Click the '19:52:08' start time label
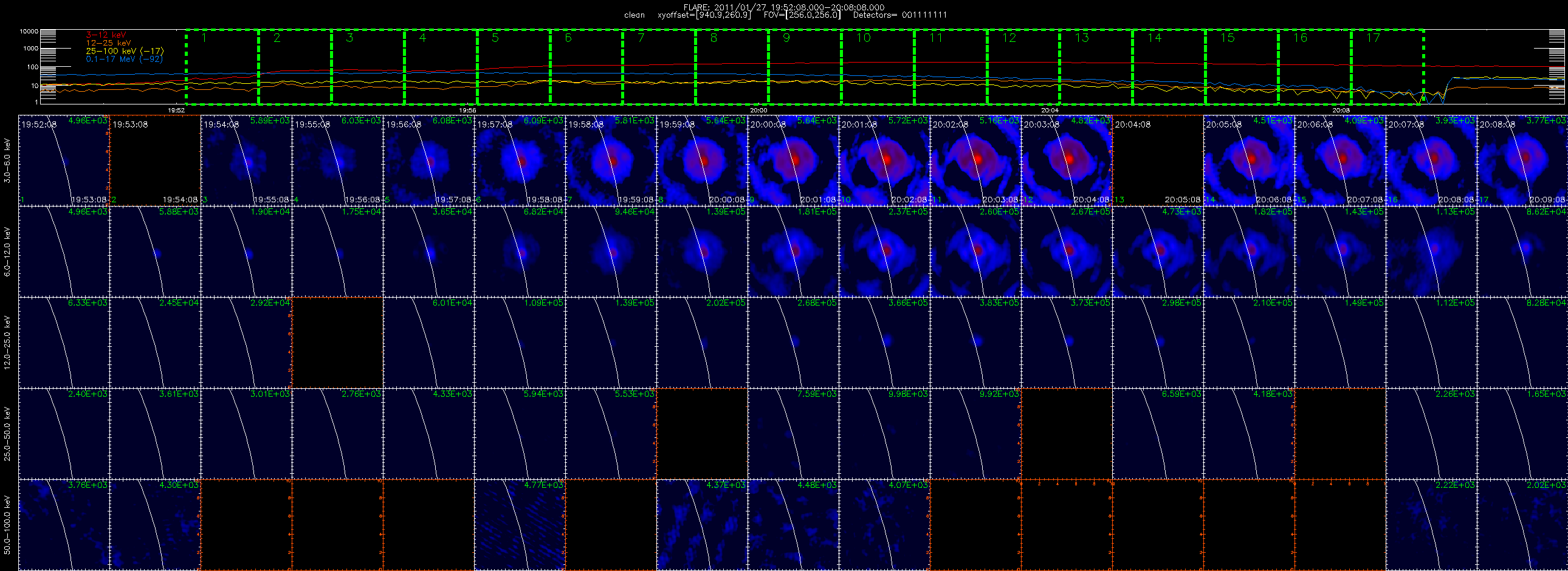Viewport: 1568px width, 571px height. coord(39,125)
